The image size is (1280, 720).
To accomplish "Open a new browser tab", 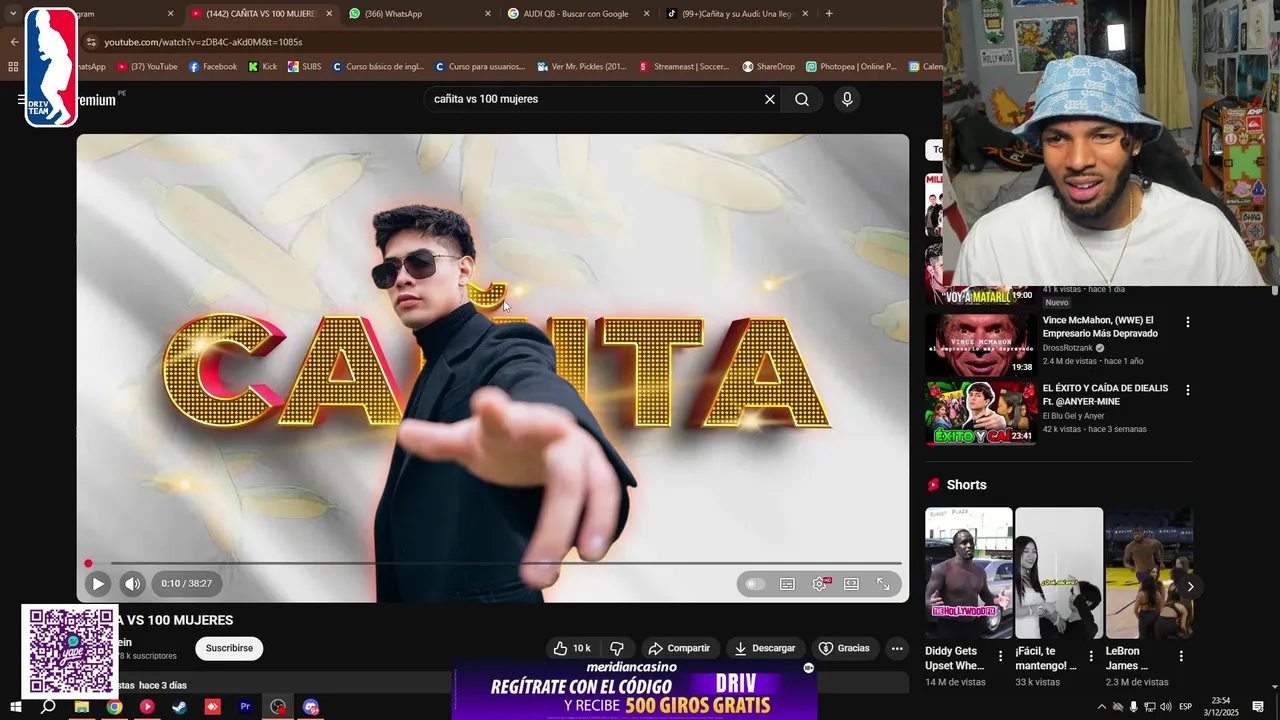I will [x=829, y=14].
